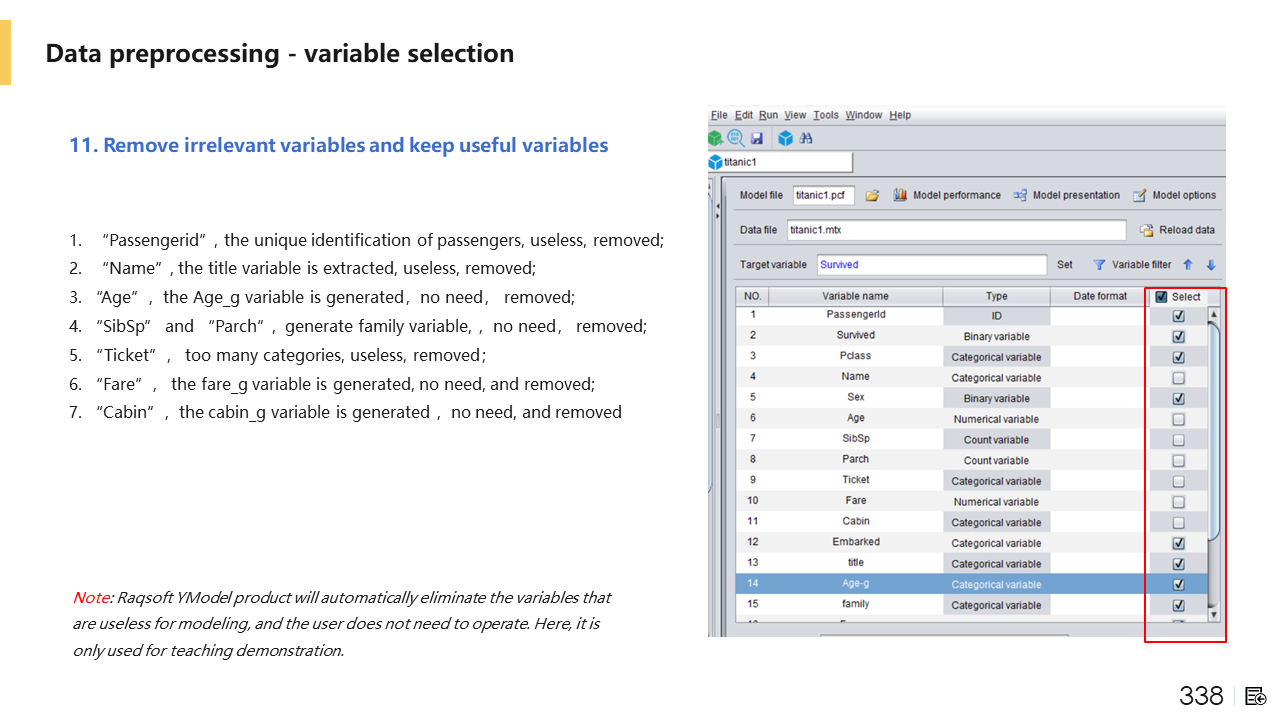Uncheck the PassengerId select checkbox
The image size is (1280, 720).
(x=1178, y=315)
